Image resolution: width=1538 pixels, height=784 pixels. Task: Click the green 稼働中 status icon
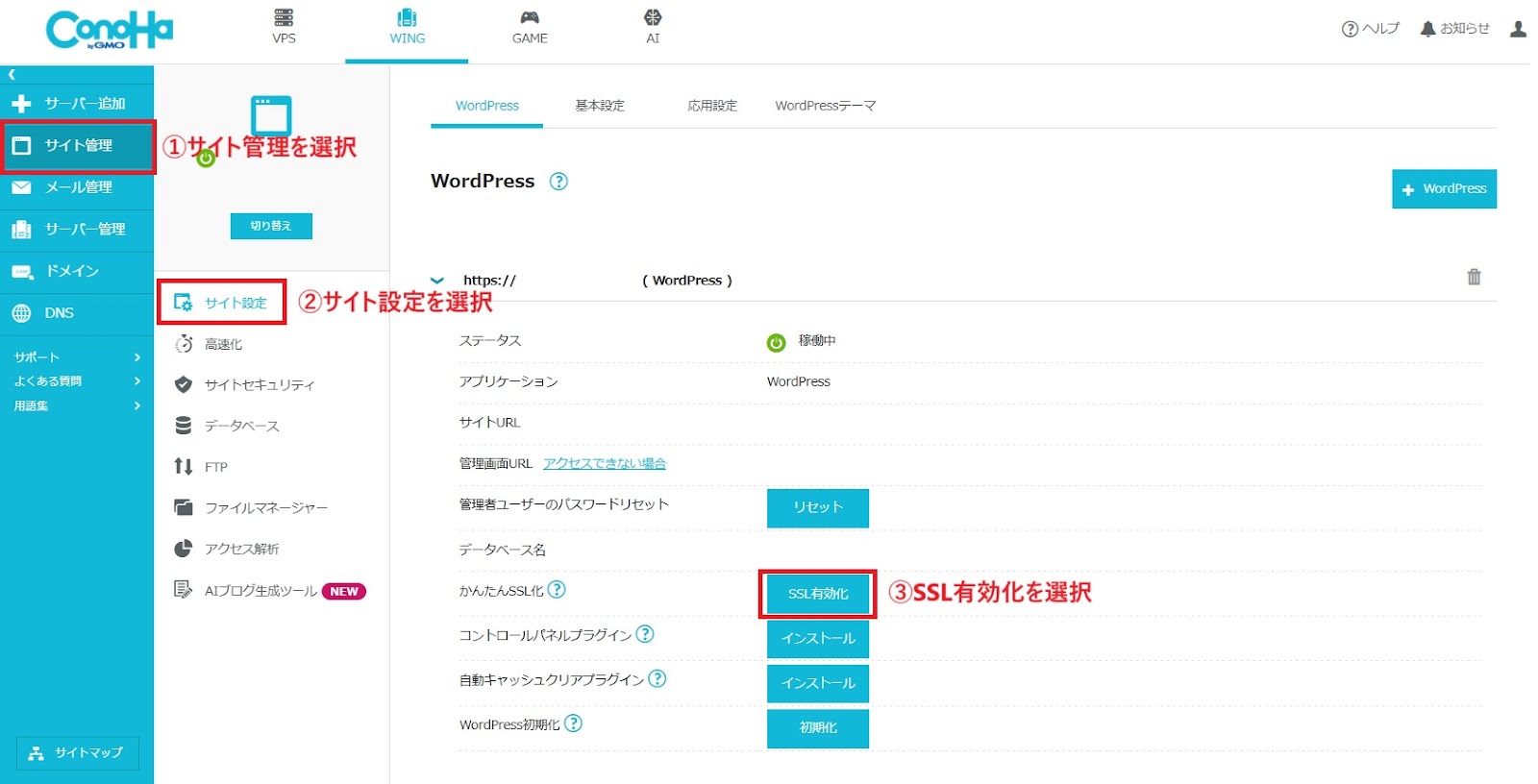point(777,343)
